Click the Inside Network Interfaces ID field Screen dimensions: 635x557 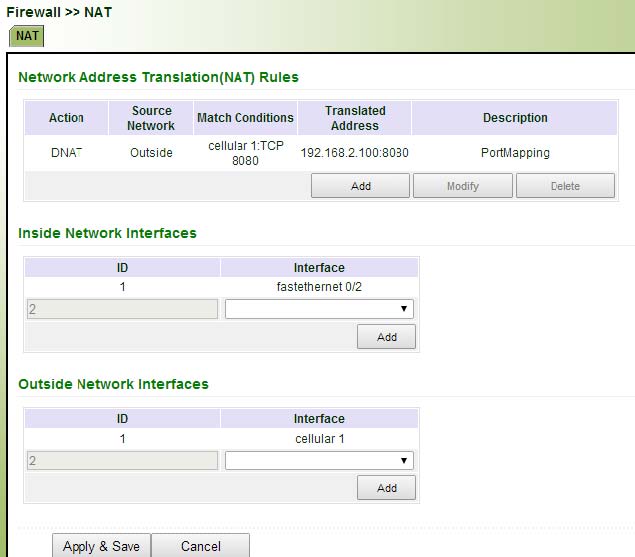tap(121, 309)
